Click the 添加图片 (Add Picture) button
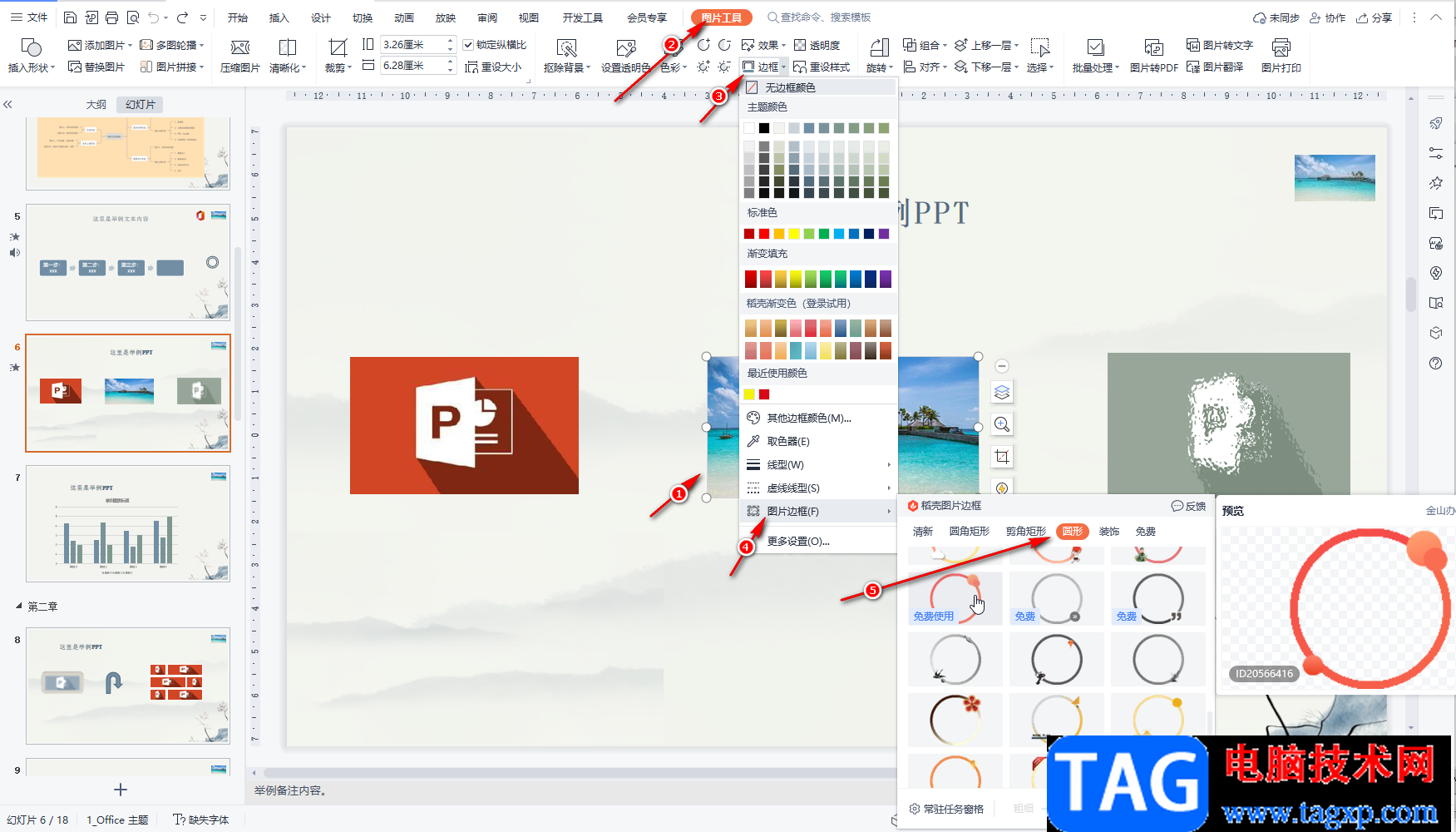 click(x=100, y=45)
